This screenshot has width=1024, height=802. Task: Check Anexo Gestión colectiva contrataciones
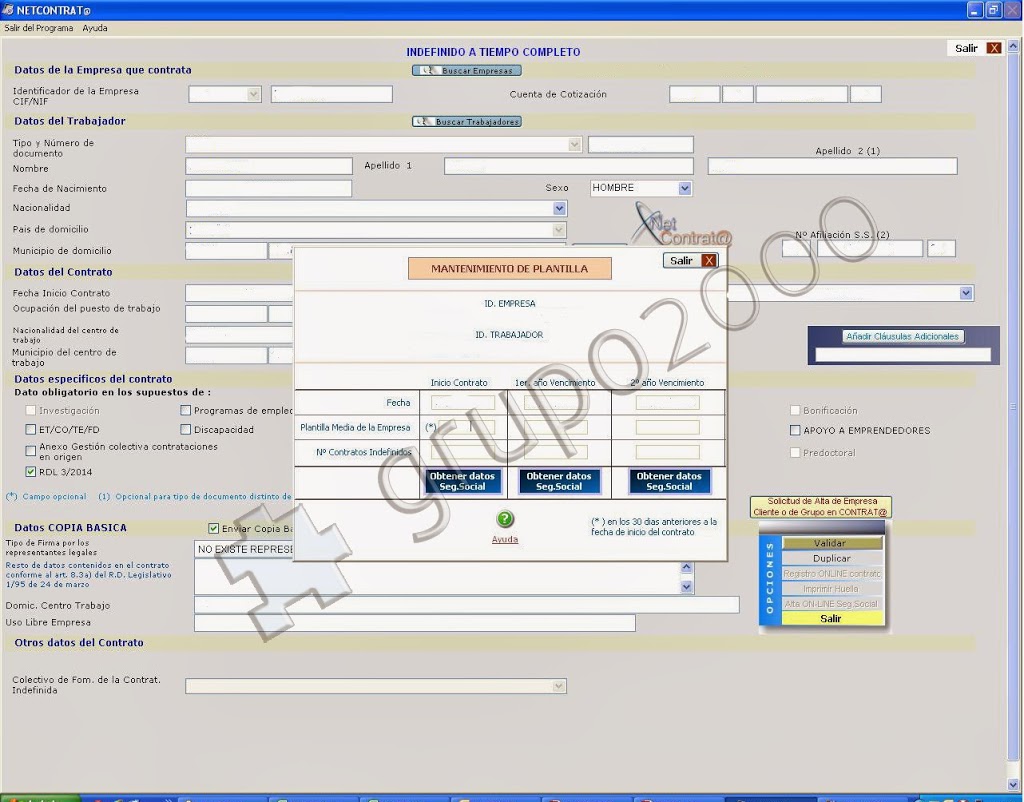coord(31,451)
